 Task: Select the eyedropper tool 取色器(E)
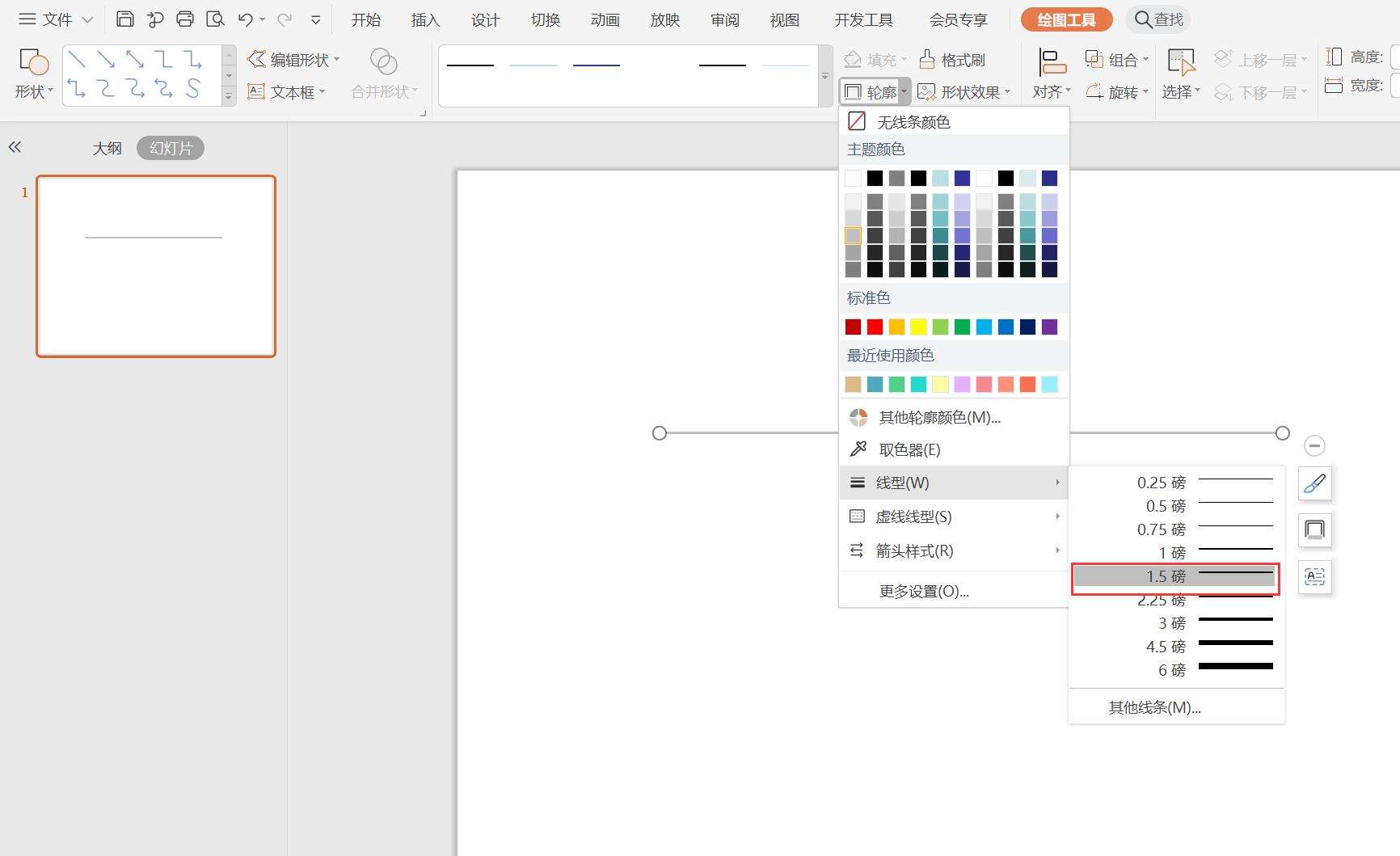(x=909, y=449)
